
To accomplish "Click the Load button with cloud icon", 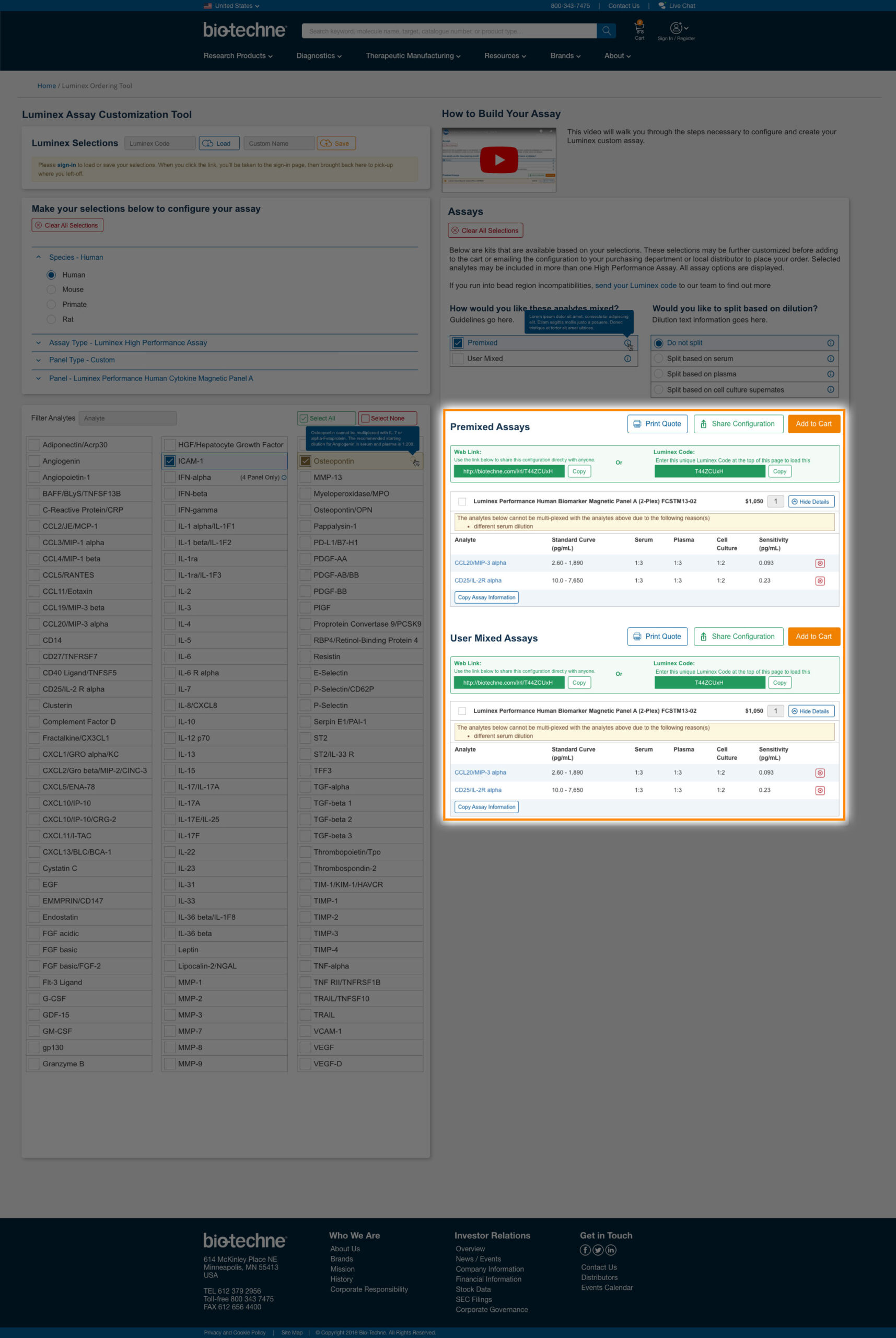I will [x=219, y=143].
